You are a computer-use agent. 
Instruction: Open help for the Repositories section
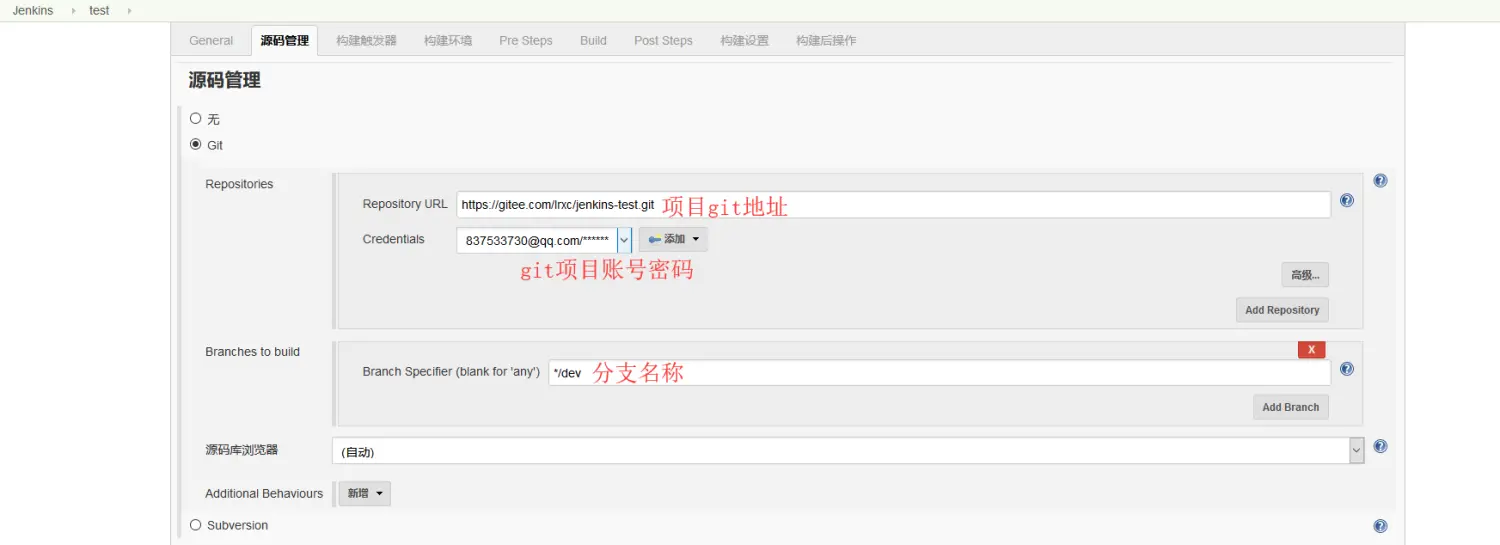(x=1380, y=181)
